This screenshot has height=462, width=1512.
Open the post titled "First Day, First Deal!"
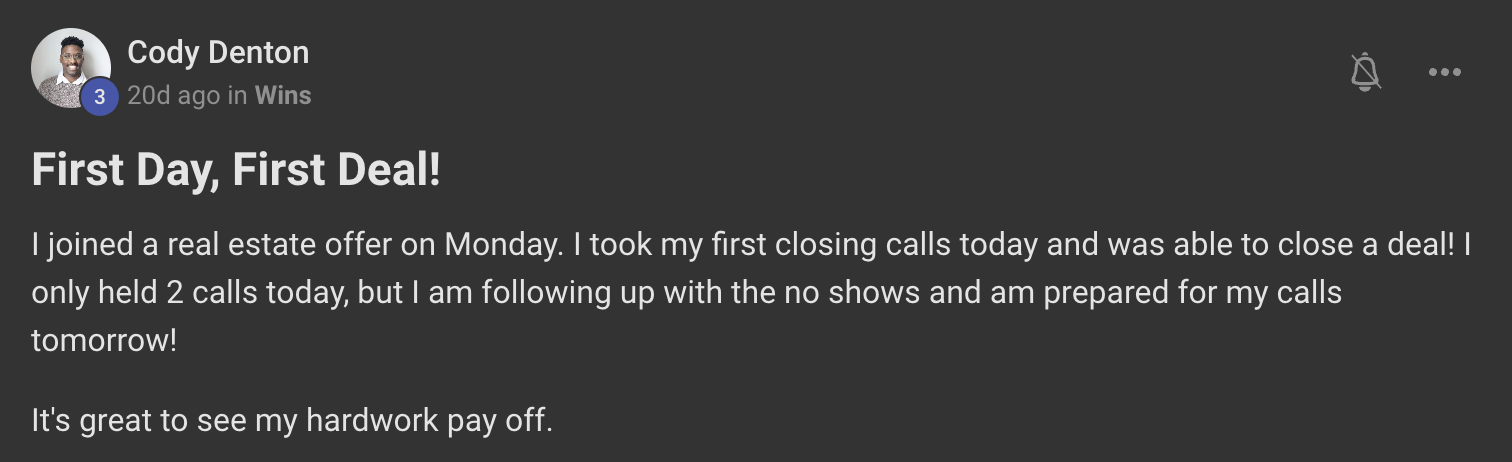tap(236, 170)
